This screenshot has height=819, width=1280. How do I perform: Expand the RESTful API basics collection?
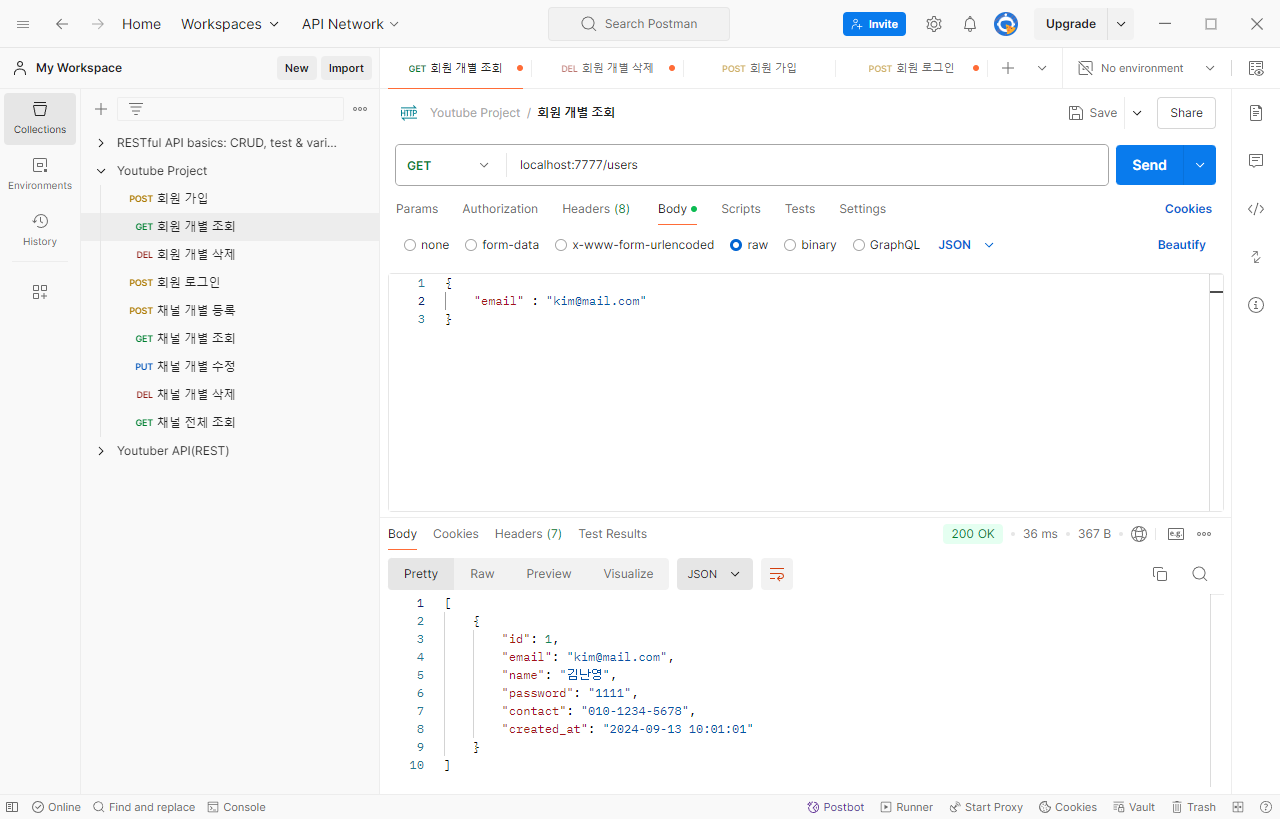click(101, 143)
